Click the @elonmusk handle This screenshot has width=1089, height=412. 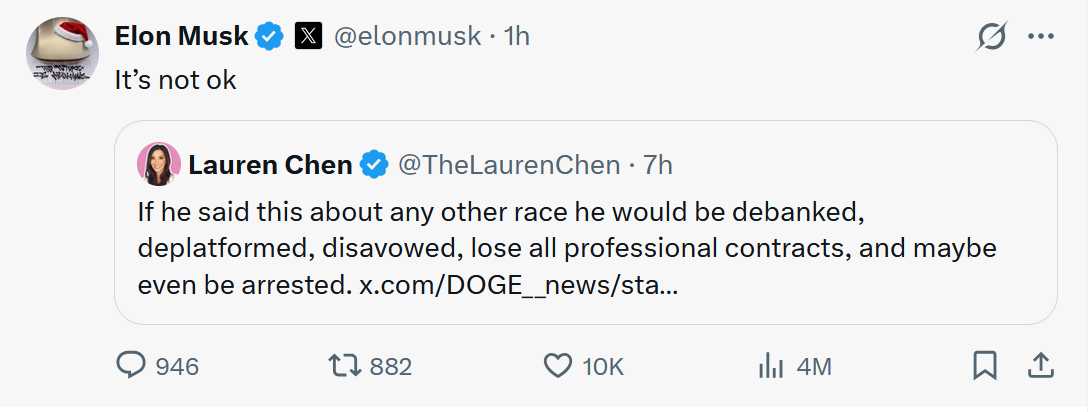click(x=409, y=37)
